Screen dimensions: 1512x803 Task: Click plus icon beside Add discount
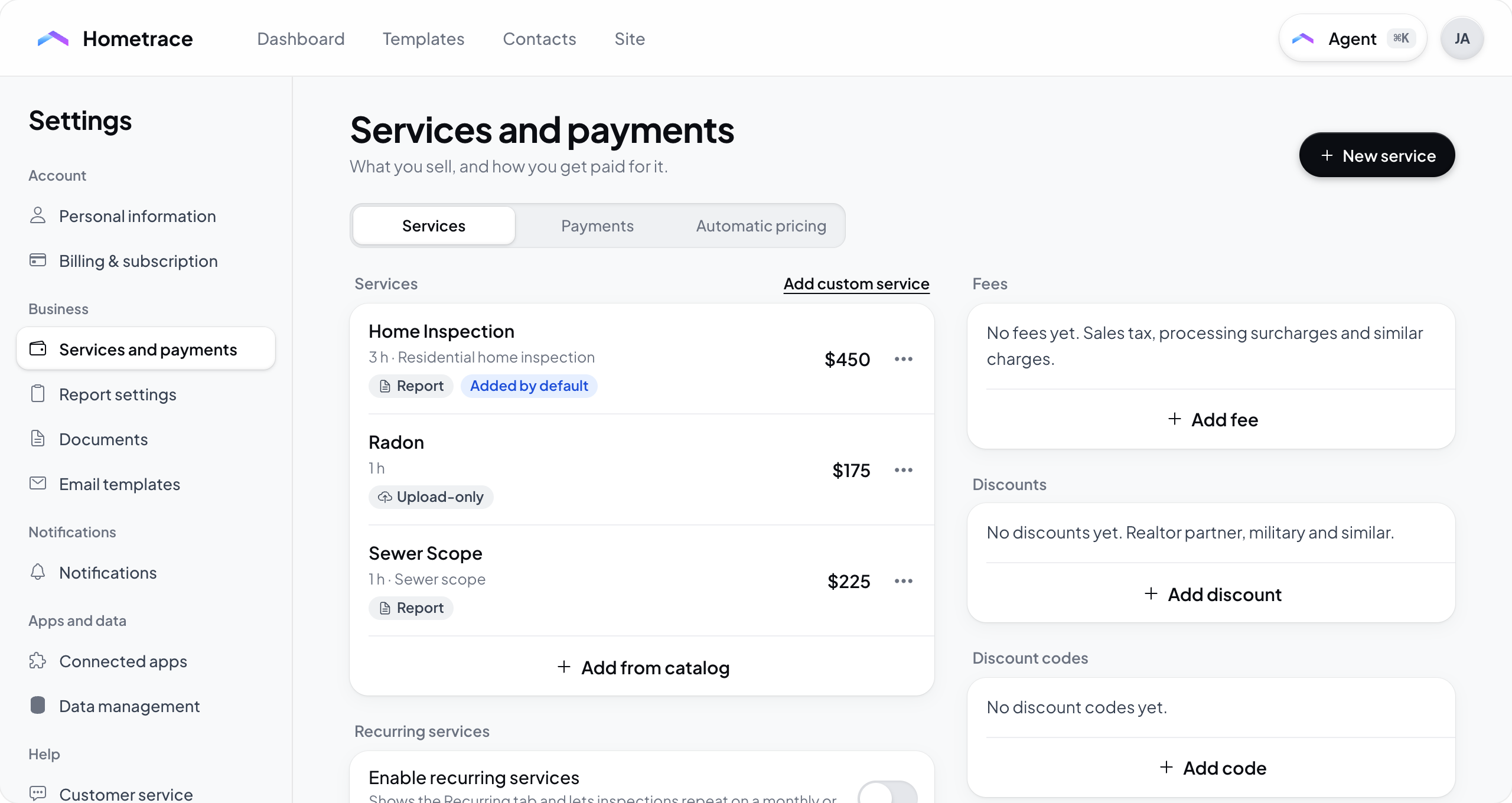click(x=1151, y=594)
